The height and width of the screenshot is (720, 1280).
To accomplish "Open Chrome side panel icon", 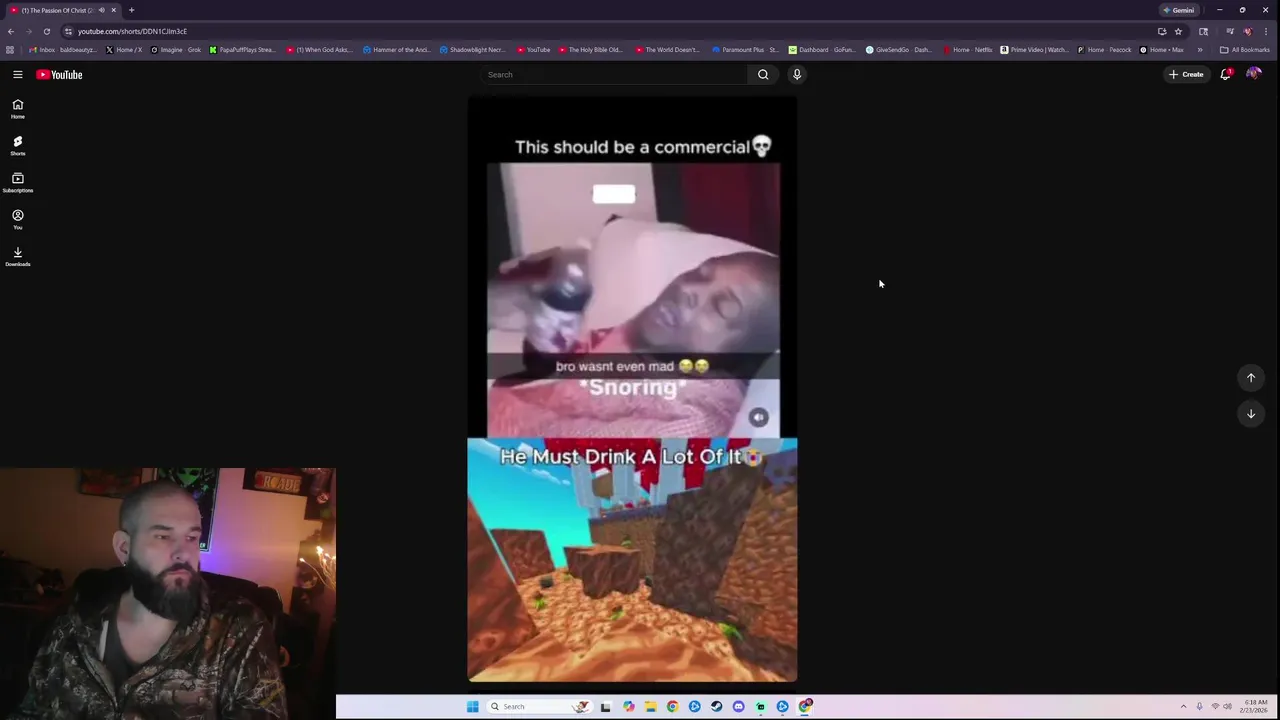I will tap(1203, 31).
